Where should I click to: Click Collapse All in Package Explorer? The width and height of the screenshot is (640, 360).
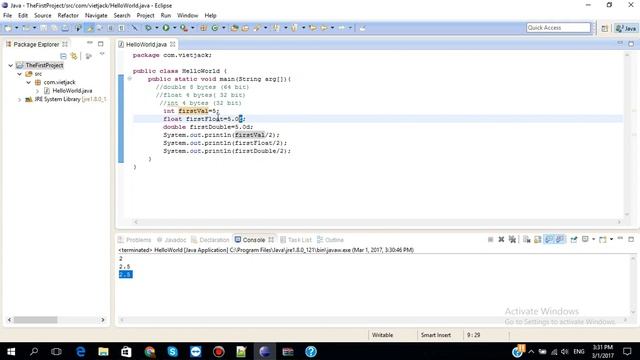coord(63,56)
